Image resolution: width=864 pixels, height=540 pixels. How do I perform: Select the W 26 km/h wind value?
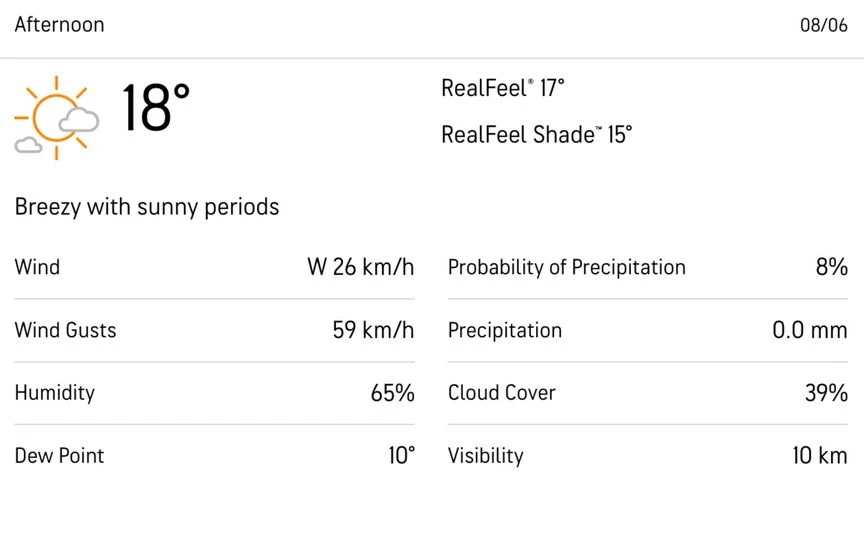click(361, 267)
